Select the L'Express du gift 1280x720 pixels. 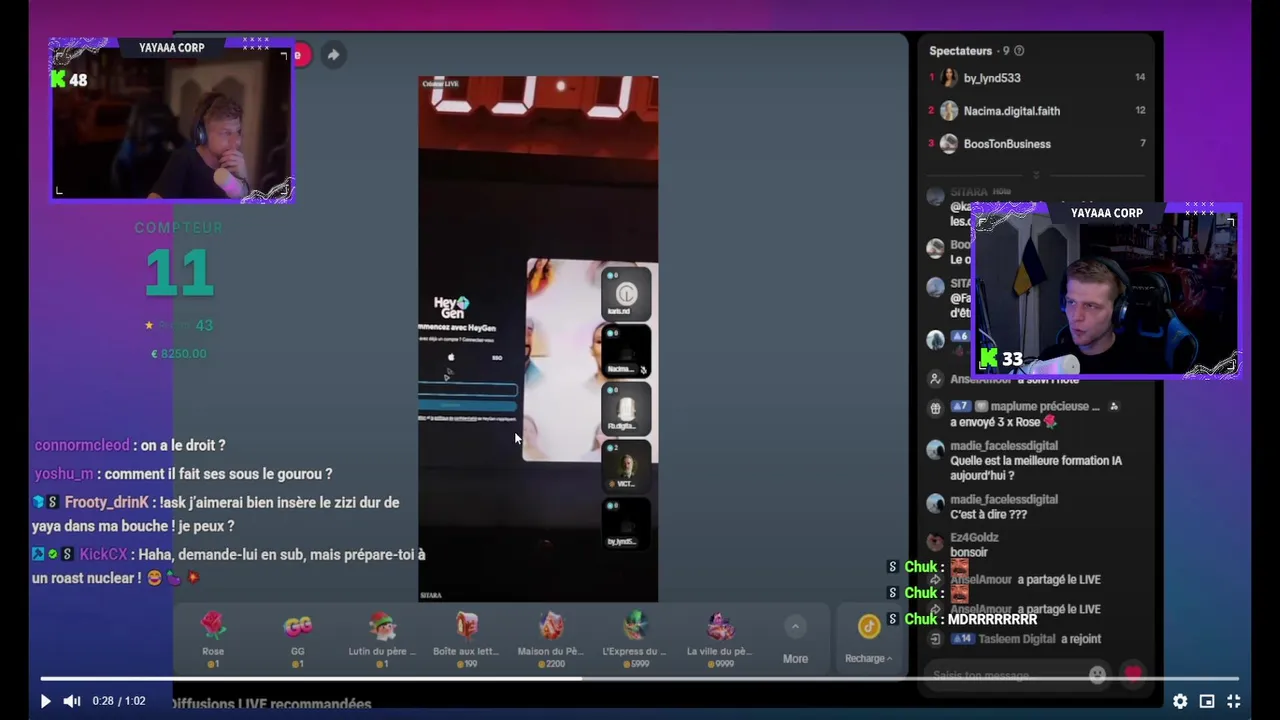pos(635,639)
